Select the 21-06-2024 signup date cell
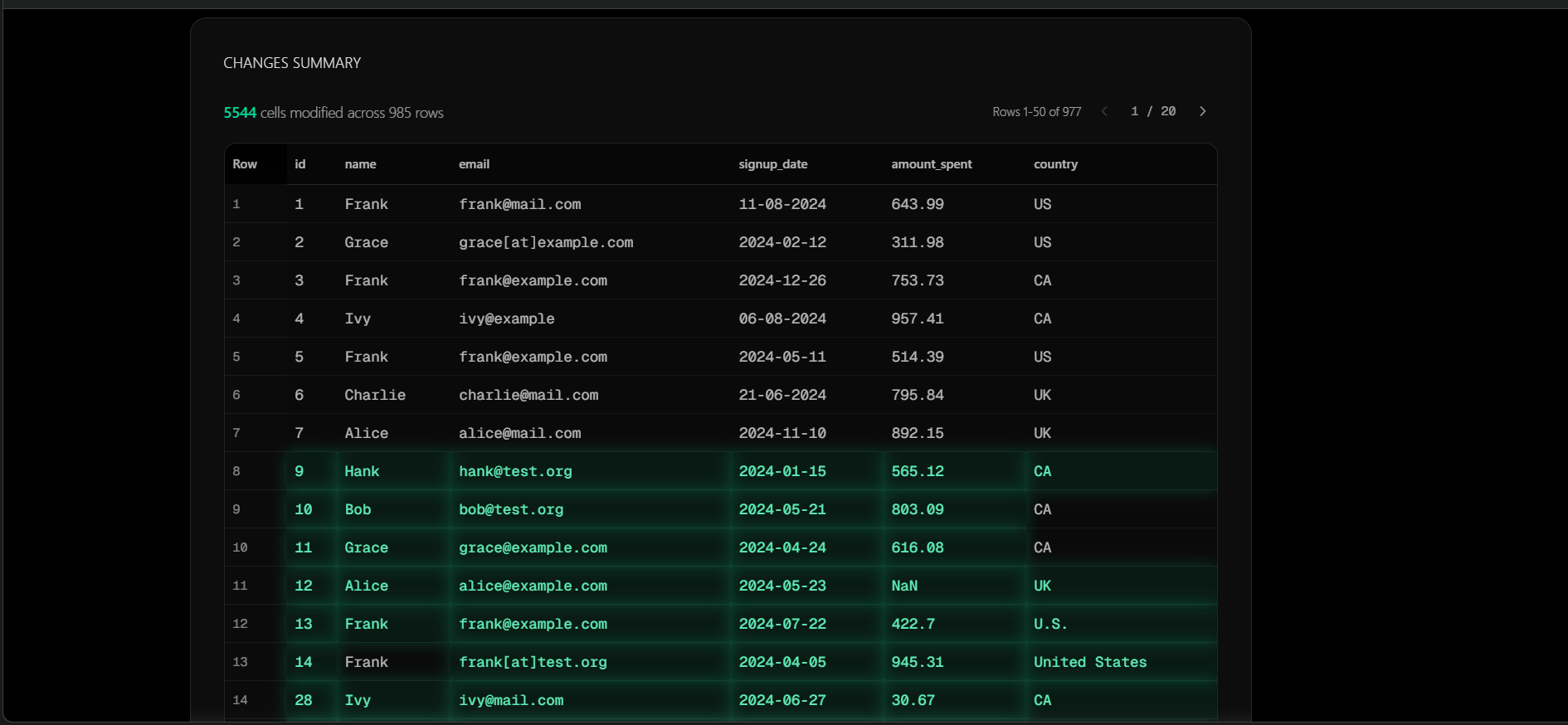 tap(782, 395)
